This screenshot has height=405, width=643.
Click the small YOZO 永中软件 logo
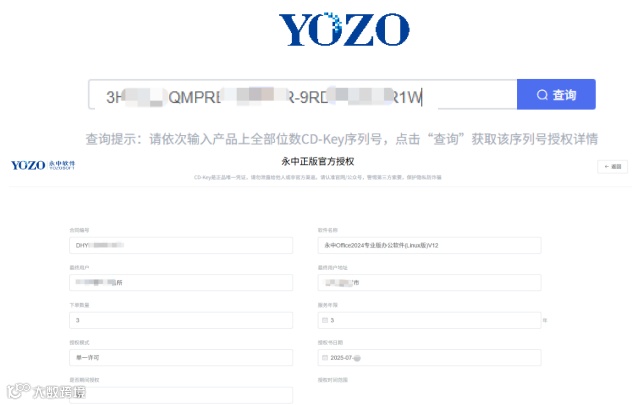43,165
